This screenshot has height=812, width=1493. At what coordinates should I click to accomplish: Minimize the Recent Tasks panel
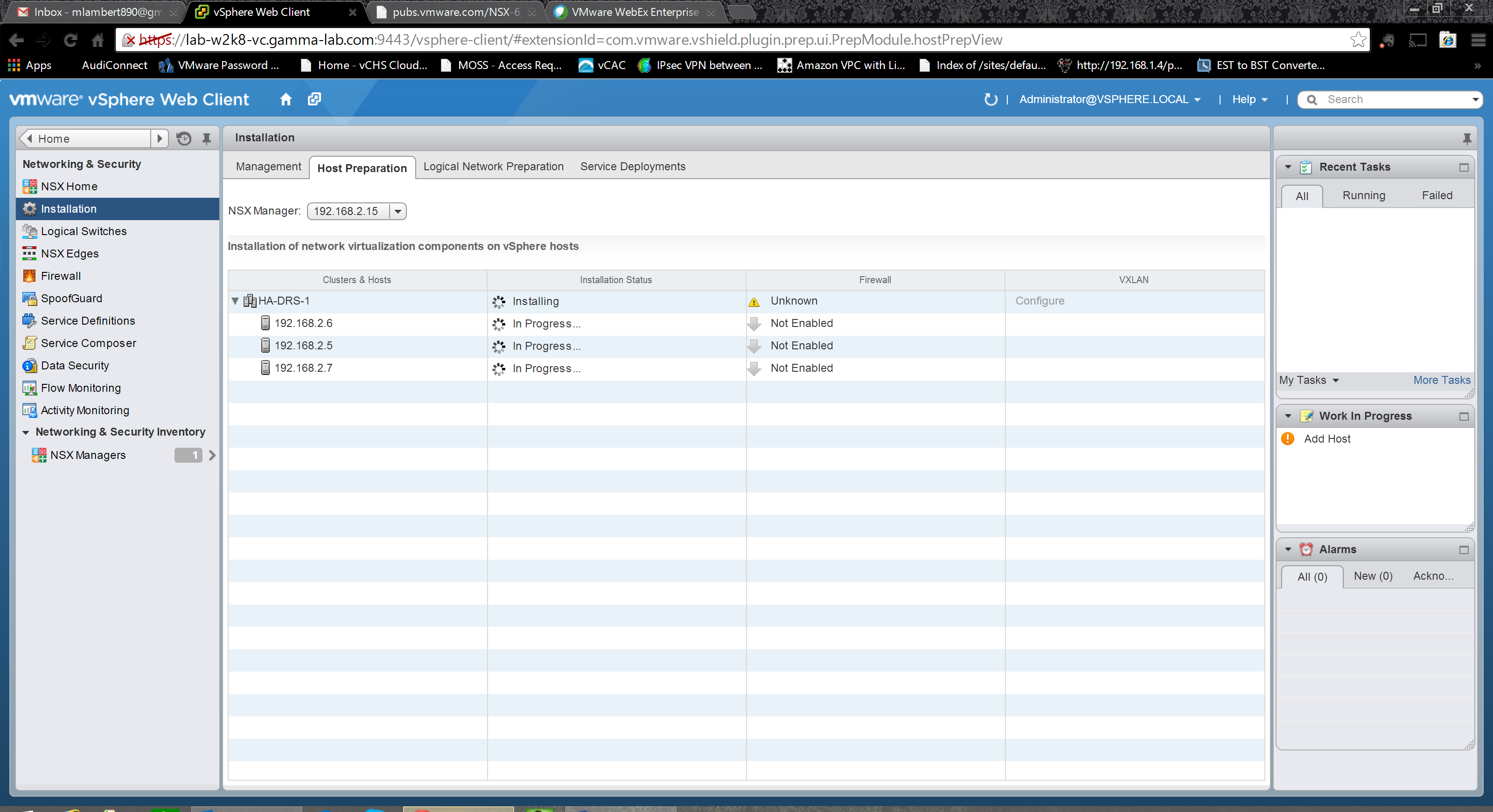[x=1464, y=167]
